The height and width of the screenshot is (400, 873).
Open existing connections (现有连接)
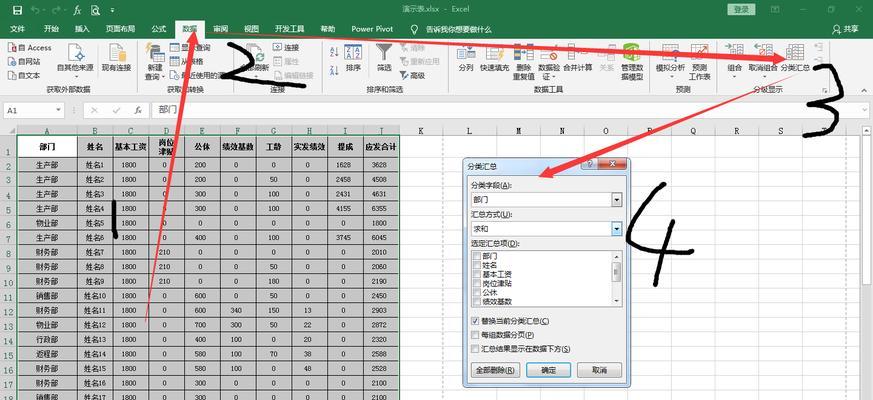116,58
